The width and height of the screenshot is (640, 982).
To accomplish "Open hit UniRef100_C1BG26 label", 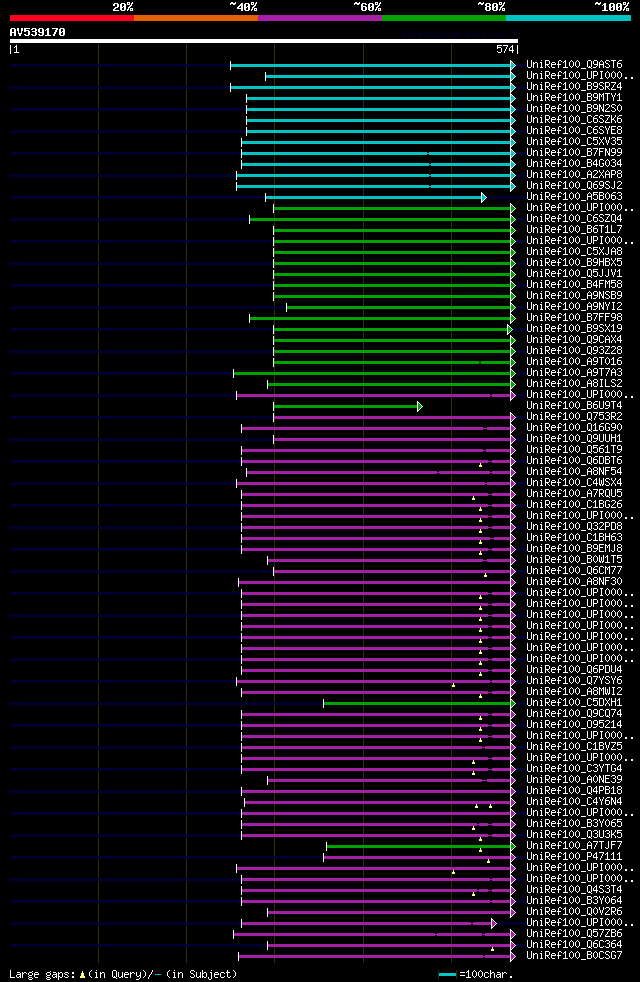I will [x=574, y=505].
